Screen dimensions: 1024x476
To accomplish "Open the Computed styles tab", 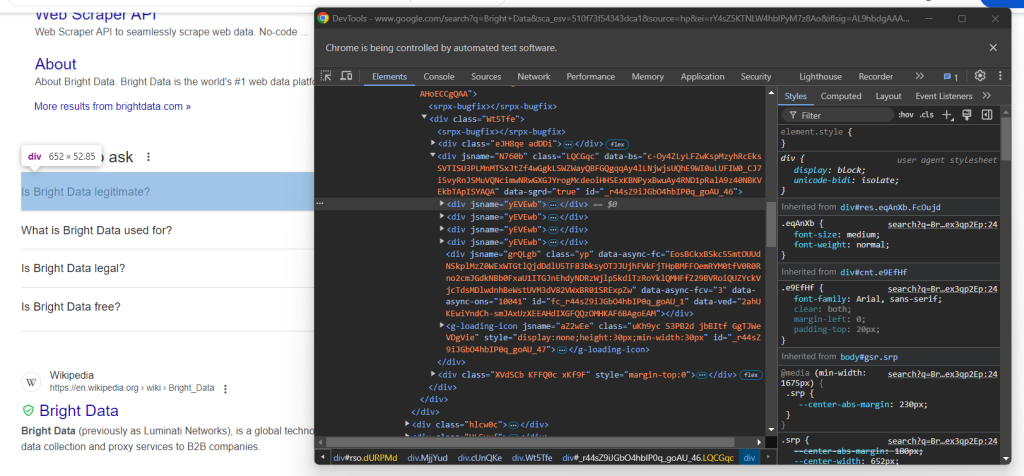I will click(840, 96).
